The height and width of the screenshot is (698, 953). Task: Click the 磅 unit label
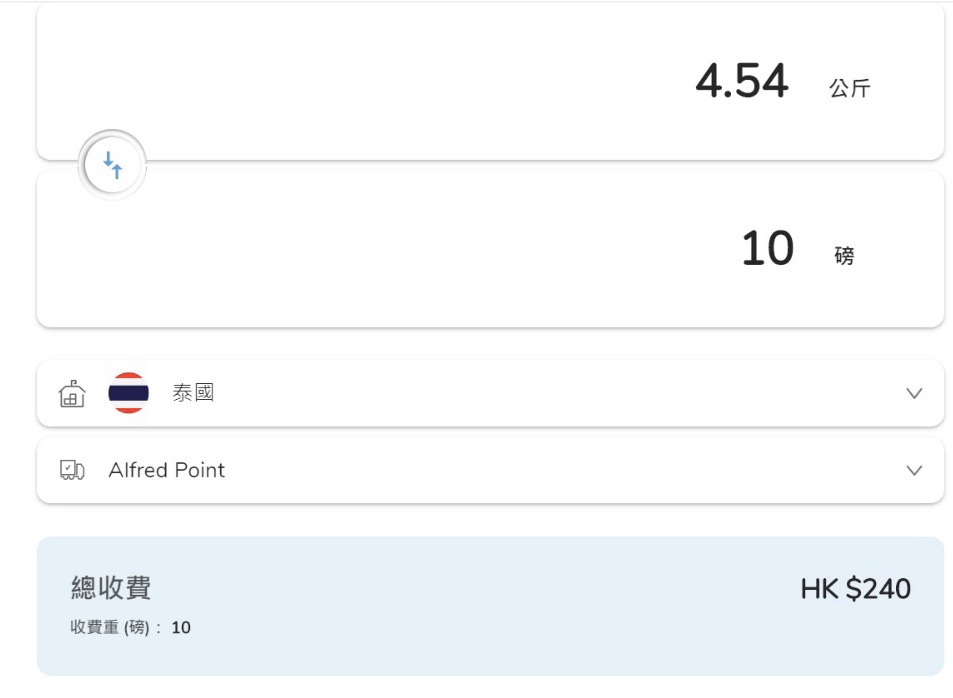tap(844, 255)
